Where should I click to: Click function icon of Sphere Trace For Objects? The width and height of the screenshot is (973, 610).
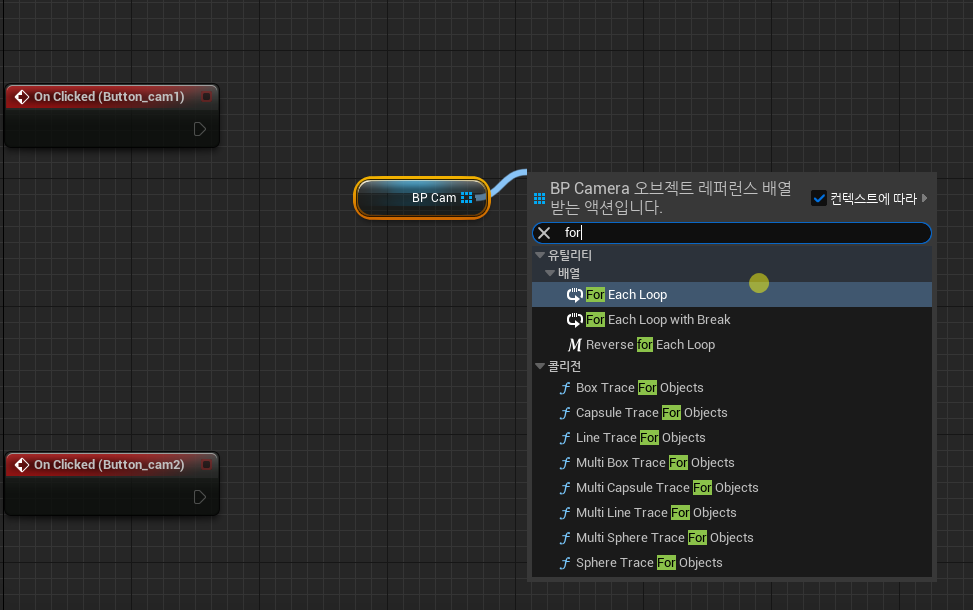pos(565,563)
